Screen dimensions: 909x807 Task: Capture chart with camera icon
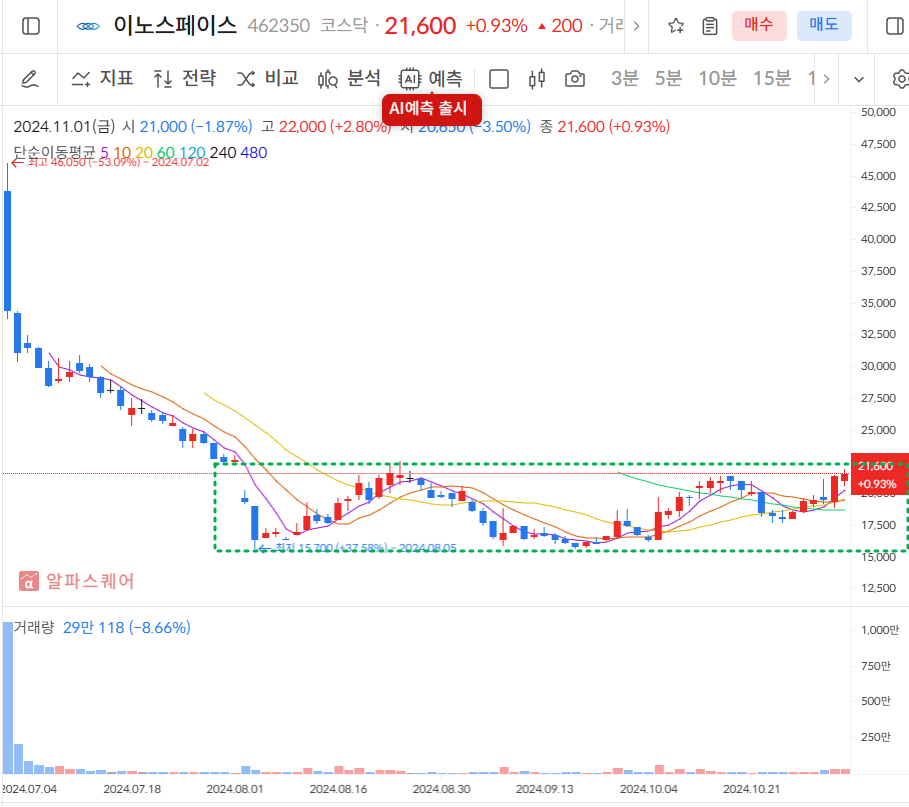pyautogui.click(x=575, y=79)
